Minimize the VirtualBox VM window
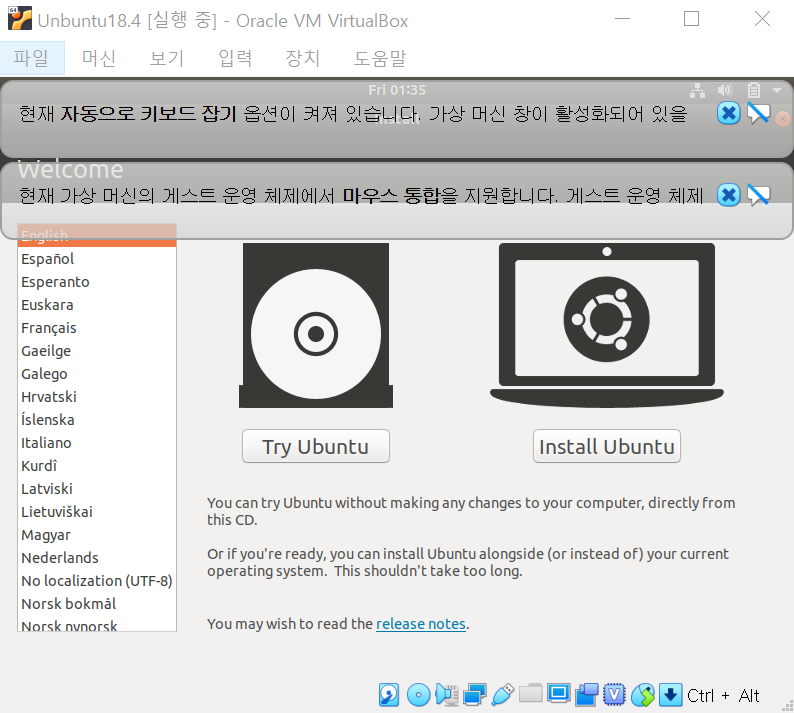The image size is (794, 713). coord(622,19)
